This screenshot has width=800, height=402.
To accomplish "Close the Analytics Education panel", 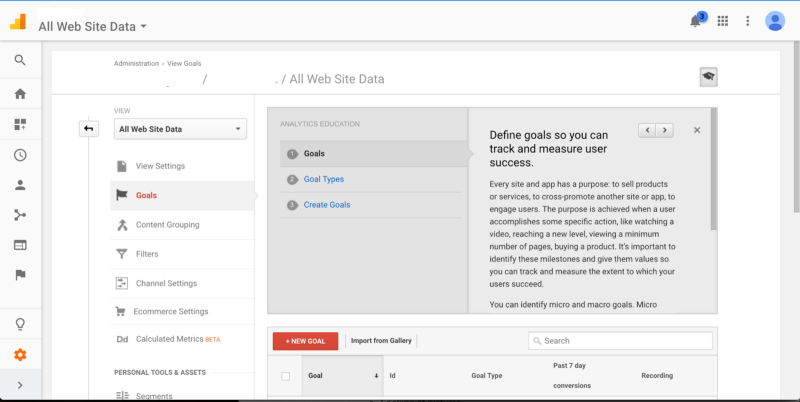I will [x=697, y=130].
